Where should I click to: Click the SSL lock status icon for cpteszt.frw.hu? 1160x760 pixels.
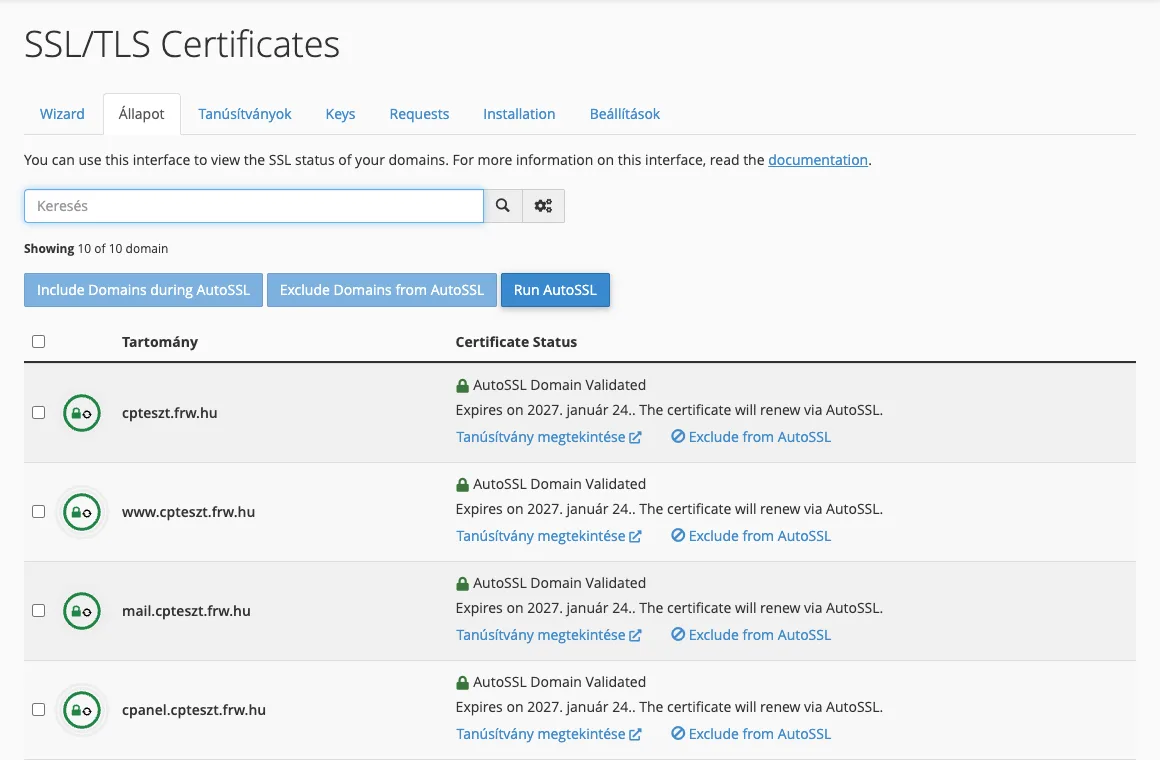(x=81, y=413)
